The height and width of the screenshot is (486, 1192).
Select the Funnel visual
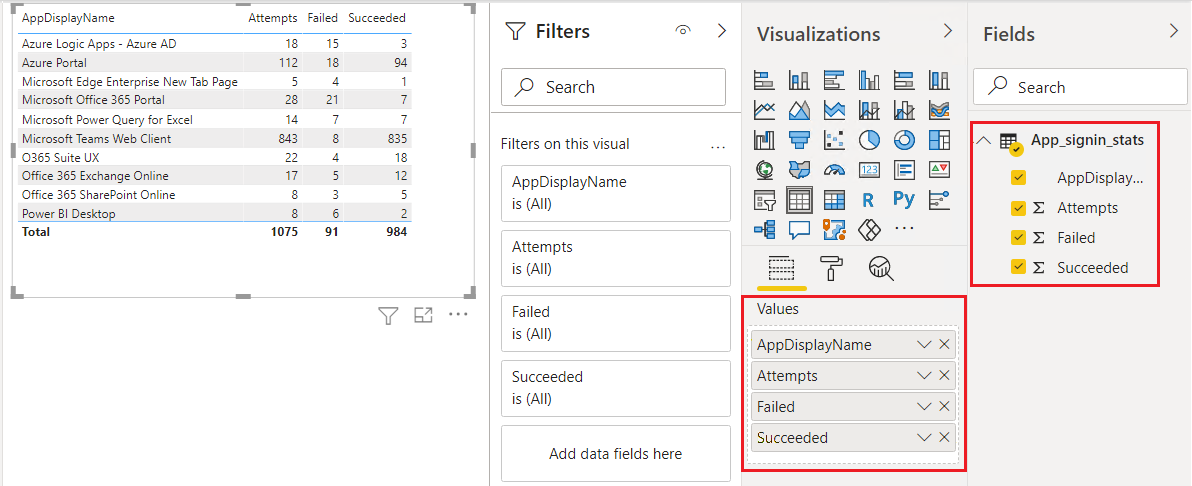point(799,140)
